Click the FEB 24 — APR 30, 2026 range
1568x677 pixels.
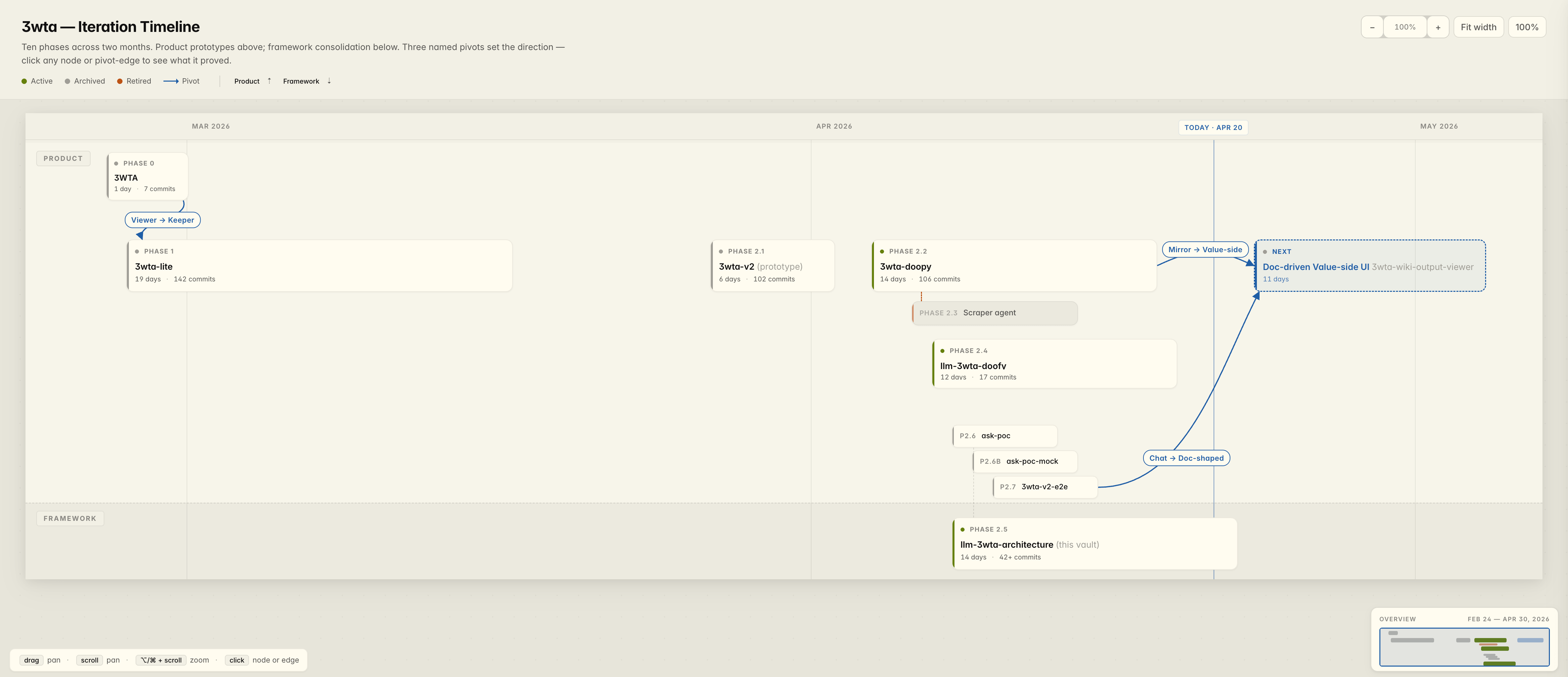(1508, 619)
